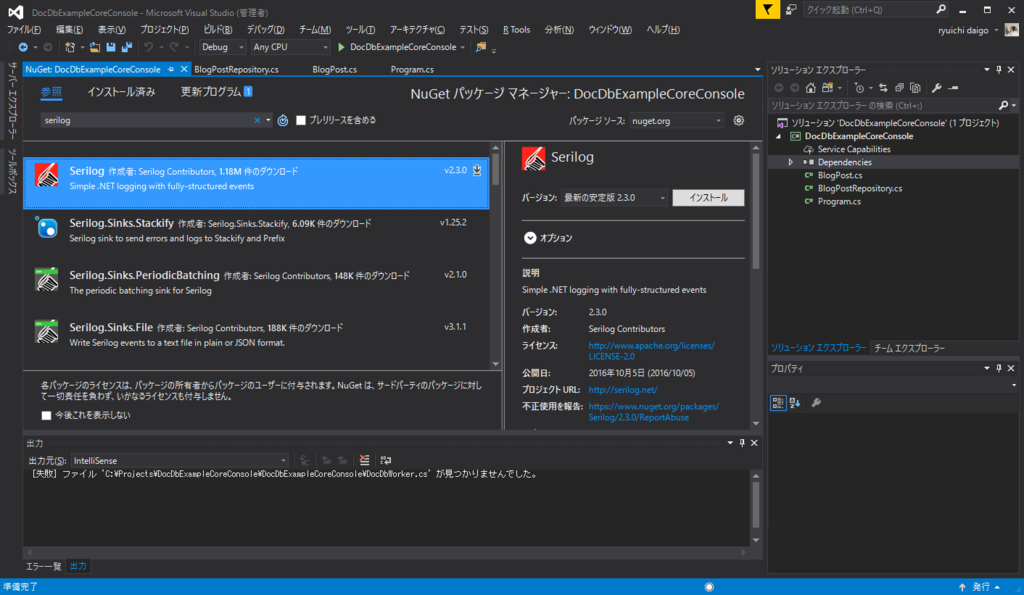This screenshot has height=595, width=1024.
Task: Click in the Quick Launch search field
Action: pos(869,10)
